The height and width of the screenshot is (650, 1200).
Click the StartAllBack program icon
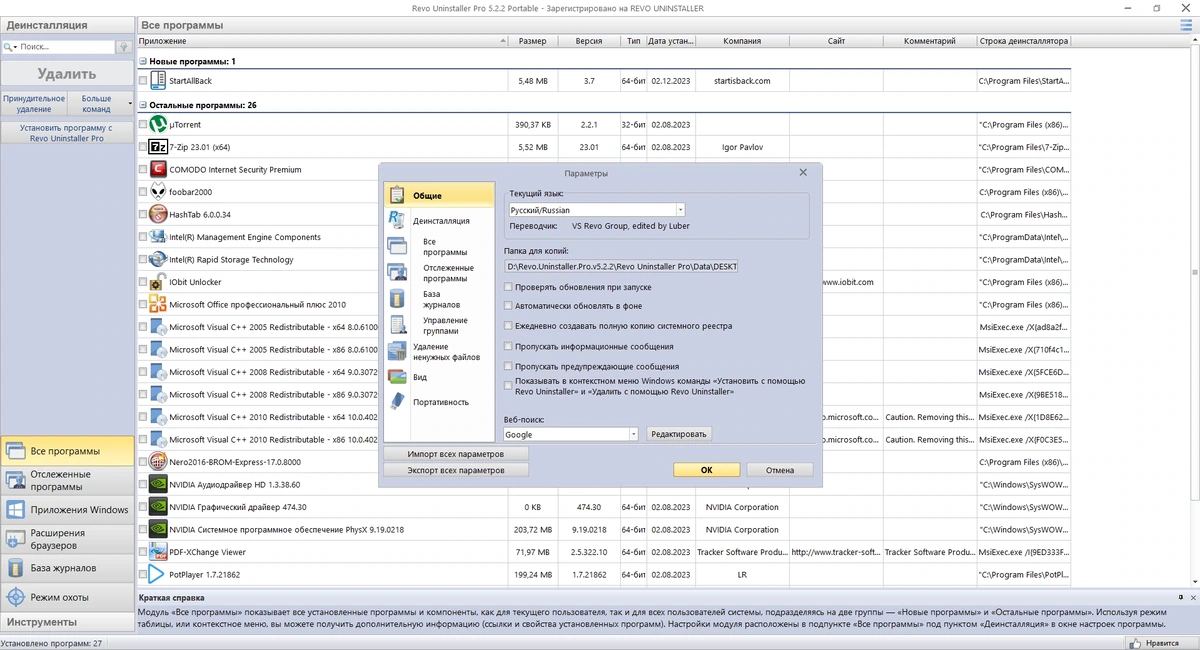[x=158, y=80]
